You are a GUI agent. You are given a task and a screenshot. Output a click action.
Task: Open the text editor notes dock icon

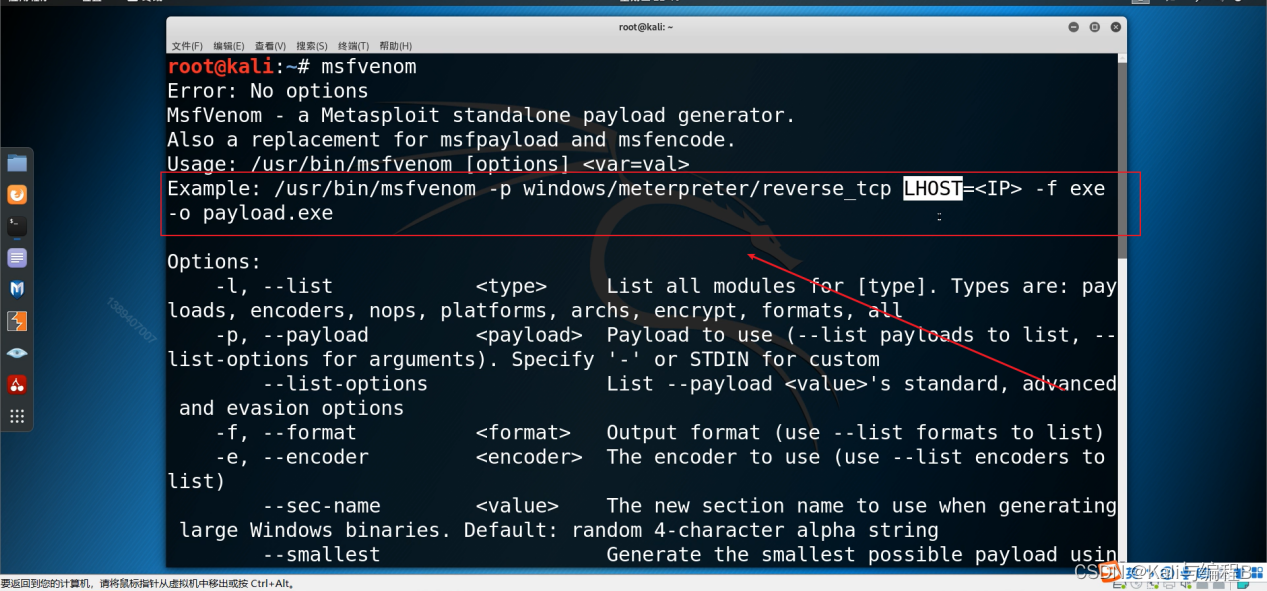(x=17, y=258)
